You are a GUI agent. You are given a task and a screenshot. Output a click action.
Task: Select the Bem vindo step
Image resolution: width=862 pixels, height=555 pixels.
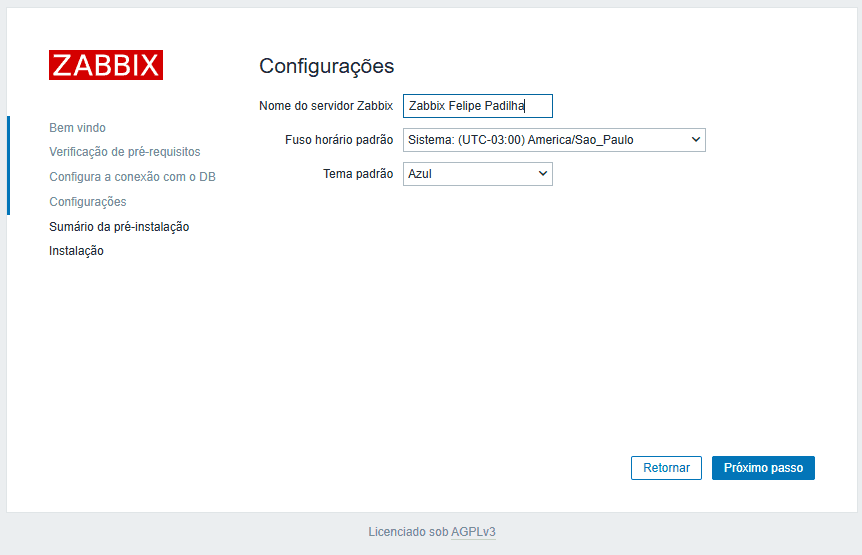(x=78, y=127)
